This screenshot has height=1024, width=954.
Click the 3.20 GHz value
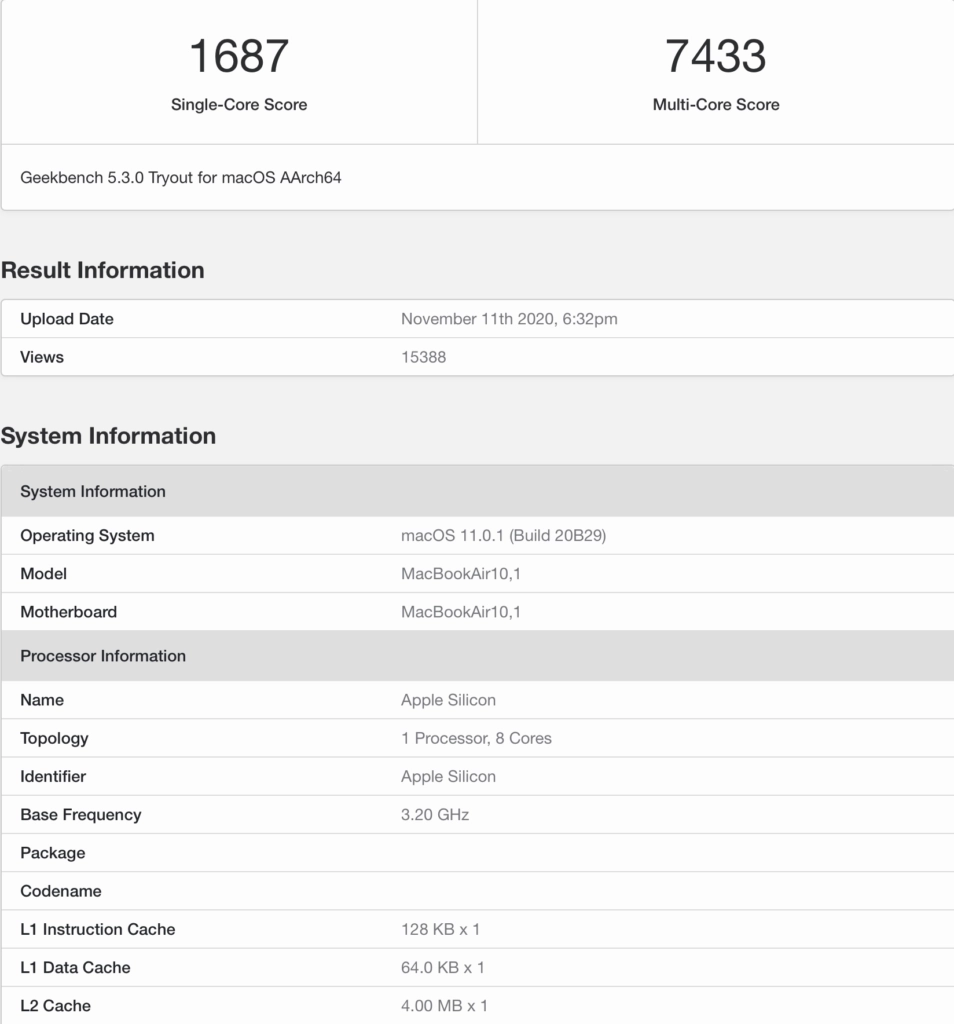tap(435, 815)
